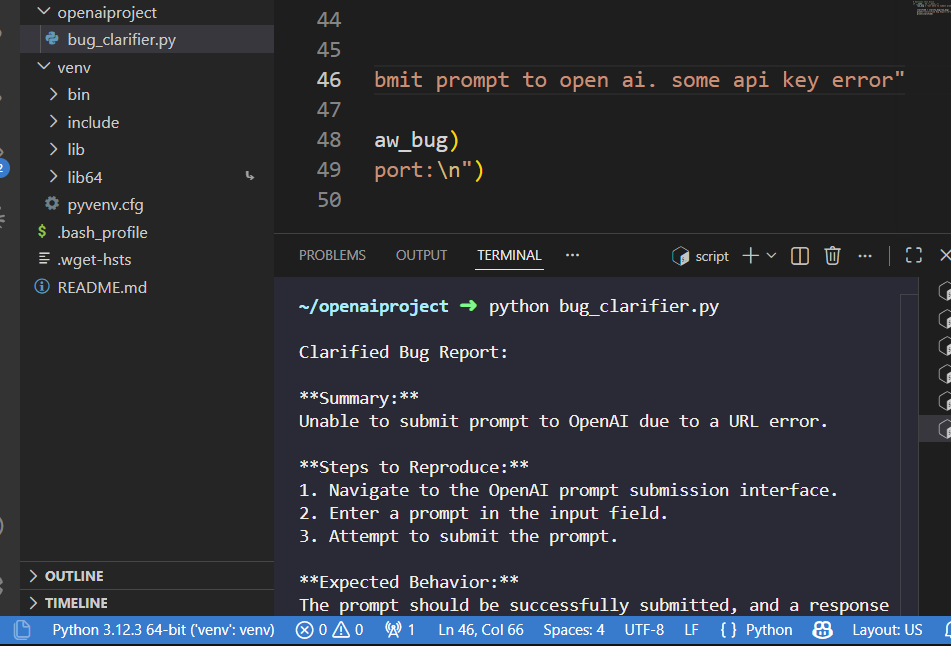Expand the OUTLINE section
Viewport: 951px width, 646px height.
74,576
